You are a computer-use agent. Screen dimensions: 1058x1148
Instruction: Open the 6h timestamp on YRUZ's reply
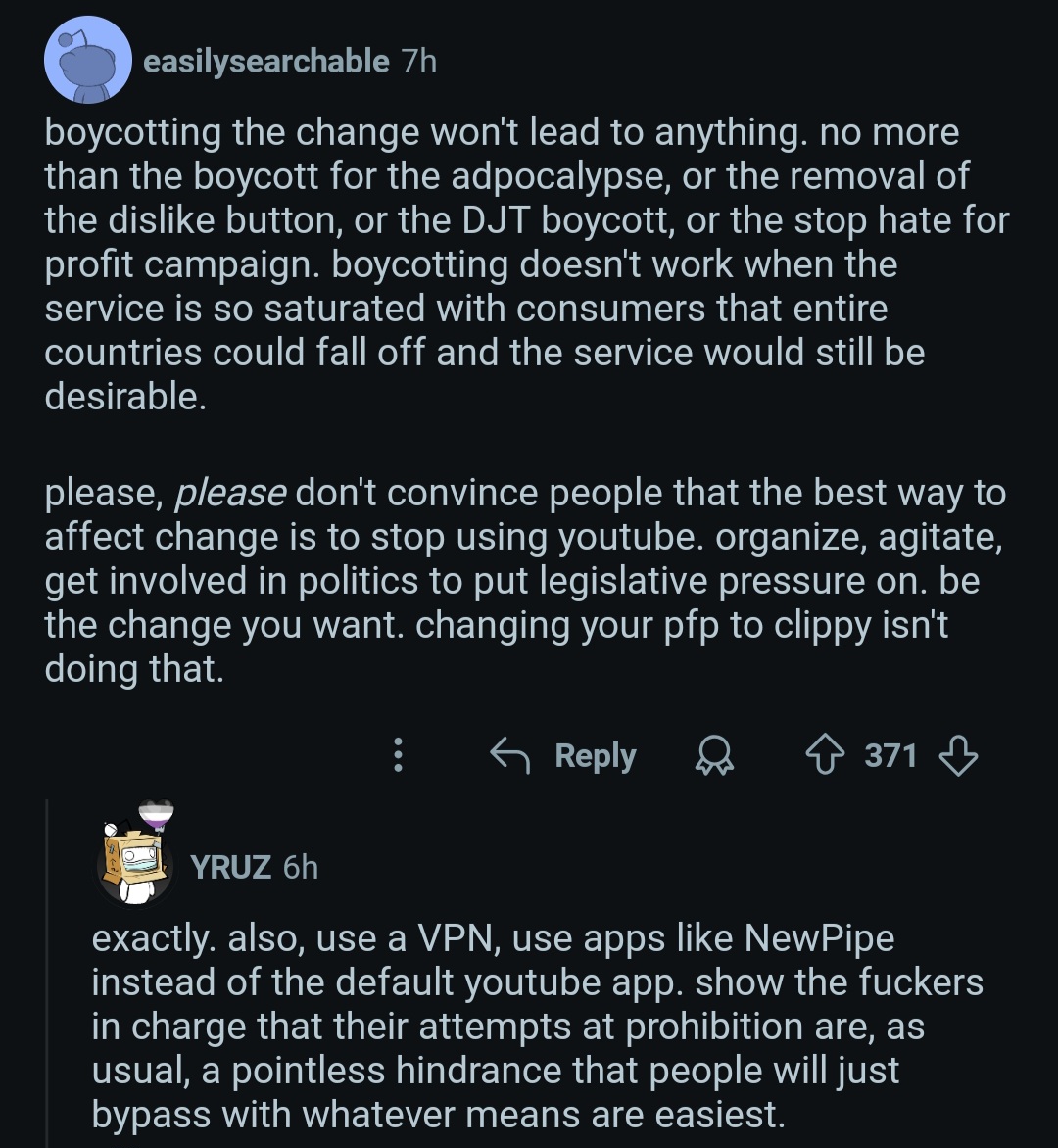point(300,867)
